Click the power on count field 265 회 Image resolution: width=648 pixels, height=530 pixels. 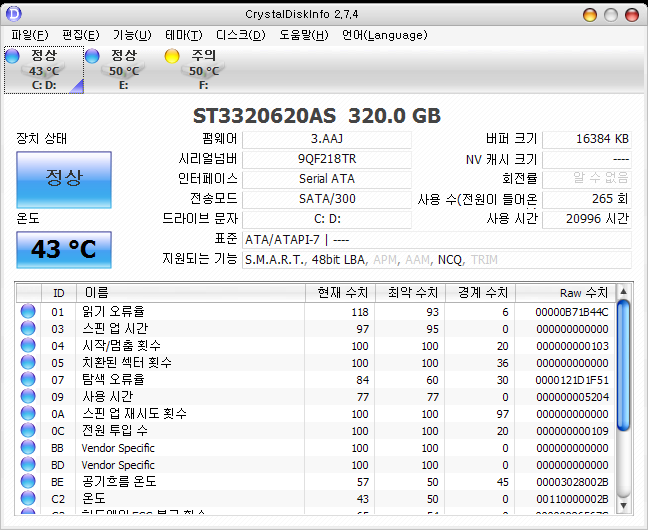(587, 199)
